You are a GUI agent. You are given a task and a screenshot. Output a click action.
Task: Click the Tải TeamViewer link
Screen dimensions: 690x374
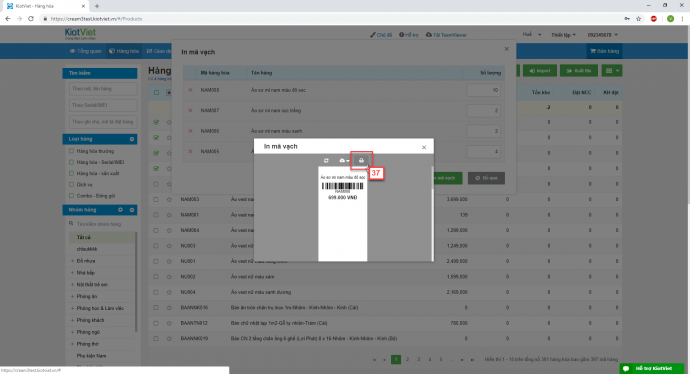point(446,35)
